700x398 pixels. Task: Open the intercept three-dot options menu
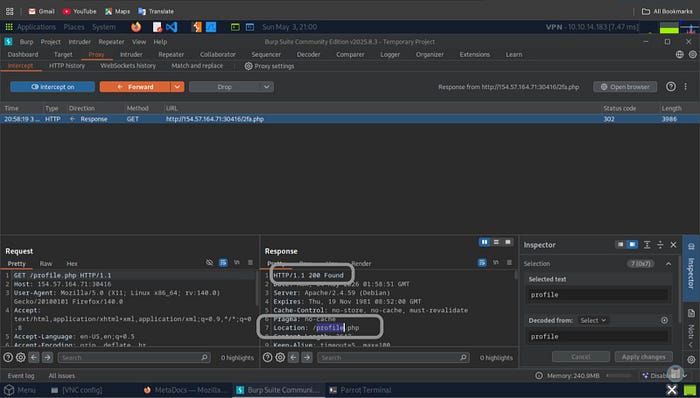click(685, 87)
